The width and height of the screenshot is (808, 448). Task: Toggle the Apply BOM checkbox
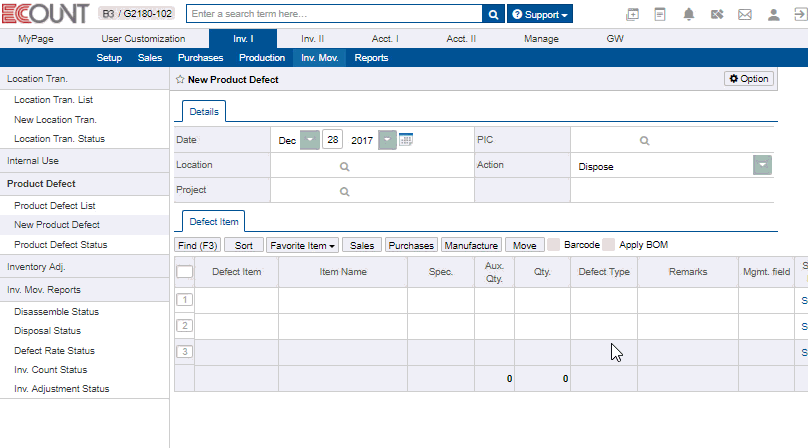[609, 245]
